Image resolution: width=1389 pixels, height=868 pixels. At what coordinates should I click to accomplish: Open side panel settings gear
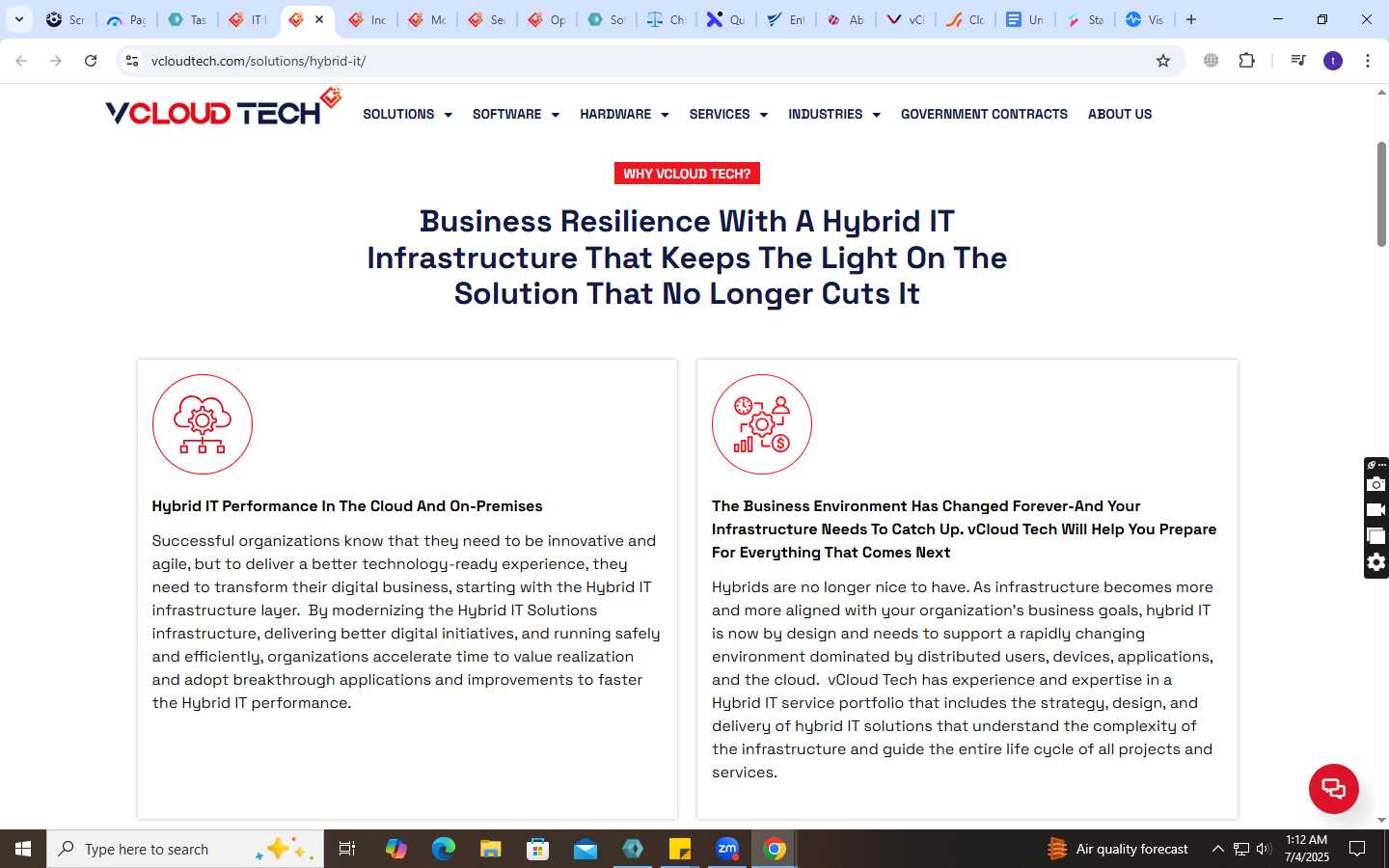tap(1376, 562)
